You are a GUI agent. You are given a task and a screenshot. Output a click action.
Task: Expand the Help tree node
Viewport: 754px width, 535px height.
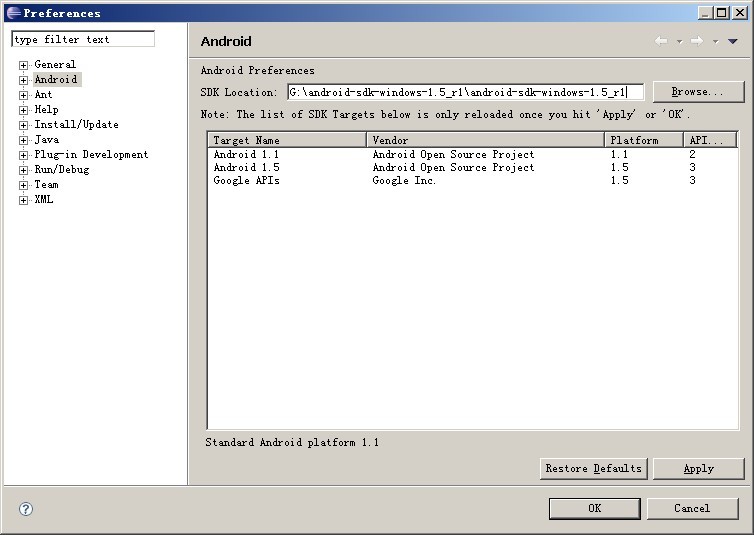[23, 110]
